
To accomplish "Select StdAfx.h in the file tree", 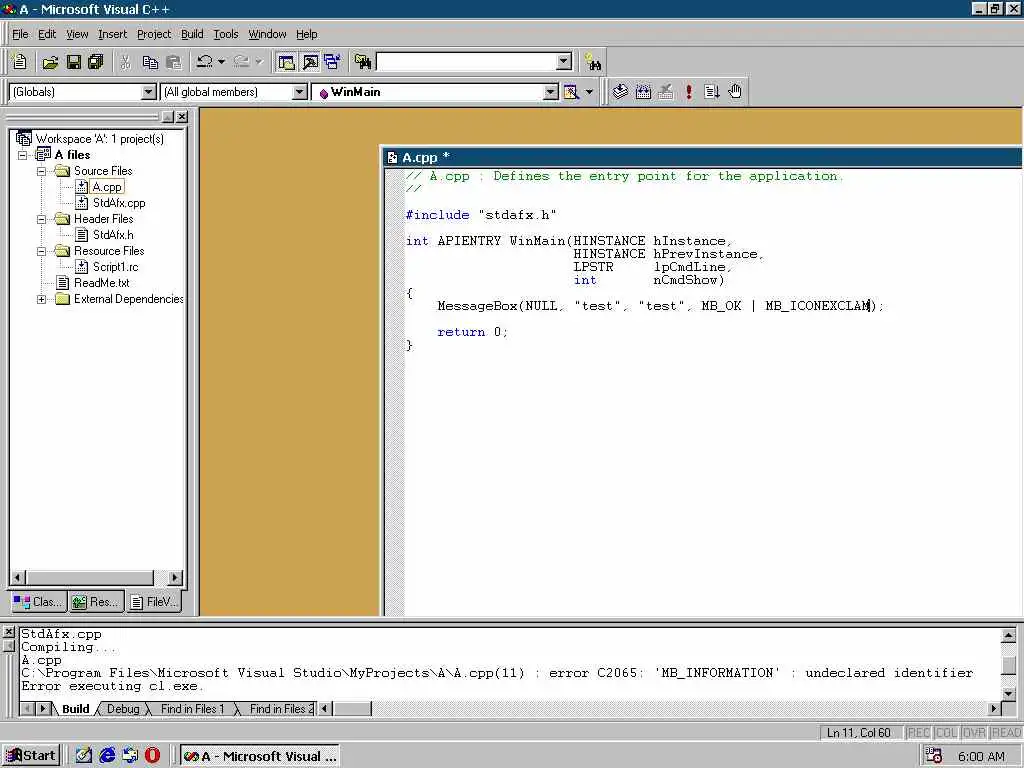I will point(113,235).
